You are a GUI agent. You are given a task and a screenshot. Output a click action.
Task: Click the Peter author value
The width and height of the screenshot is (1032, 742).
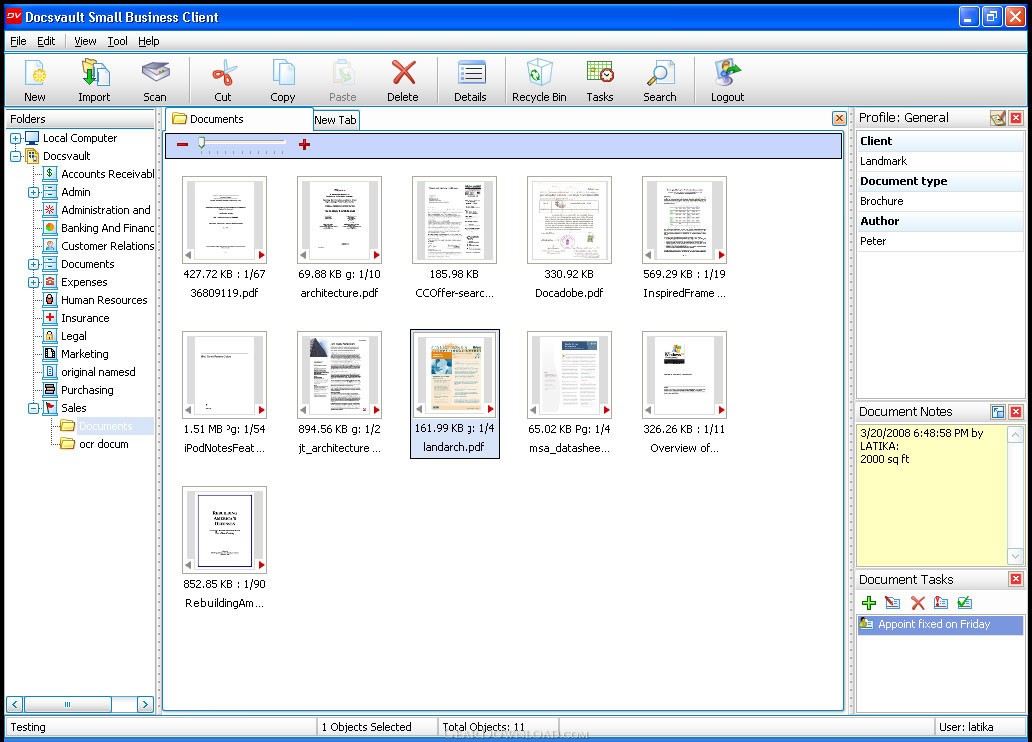(x=873, y=242)
